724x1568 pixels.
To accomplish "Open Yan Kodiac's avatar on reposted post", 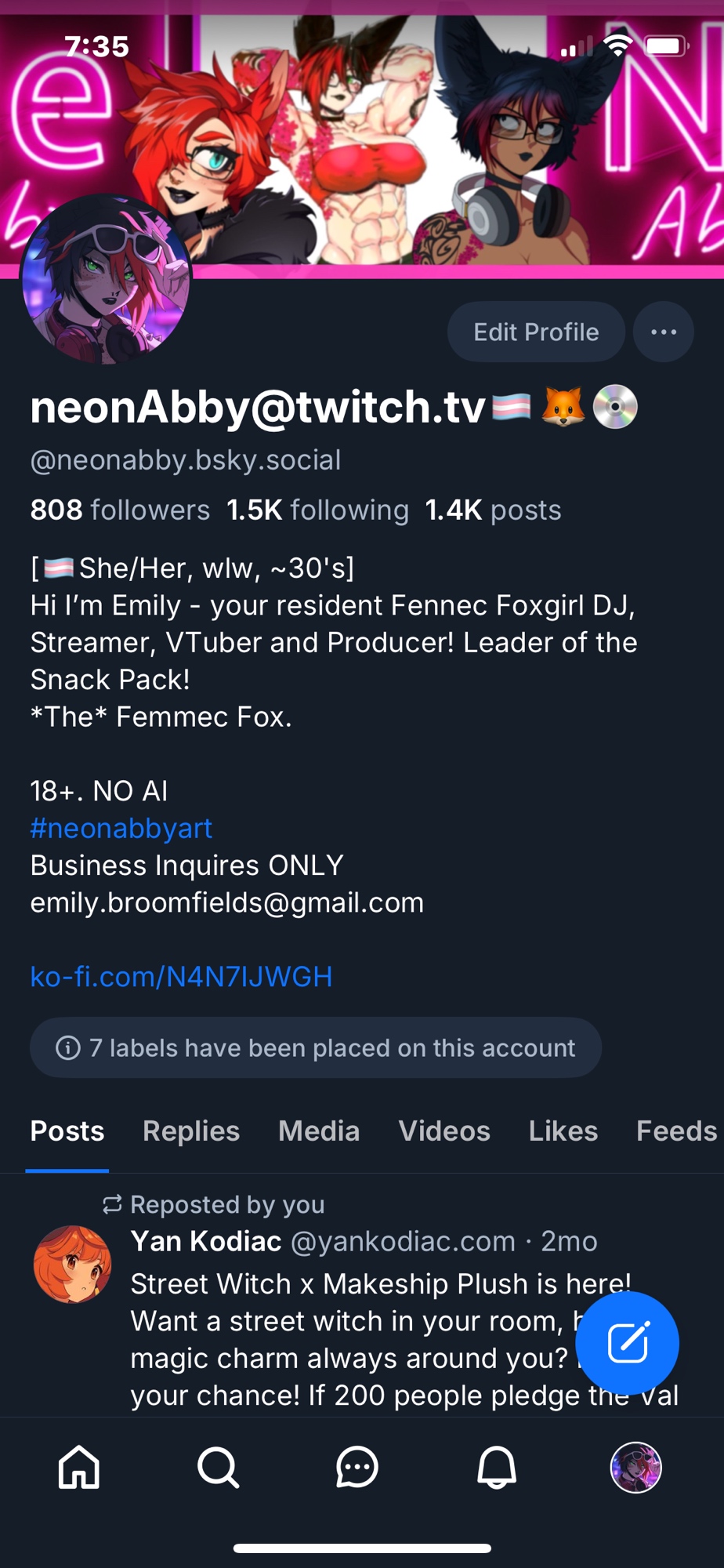I will tap(72, 1264).
